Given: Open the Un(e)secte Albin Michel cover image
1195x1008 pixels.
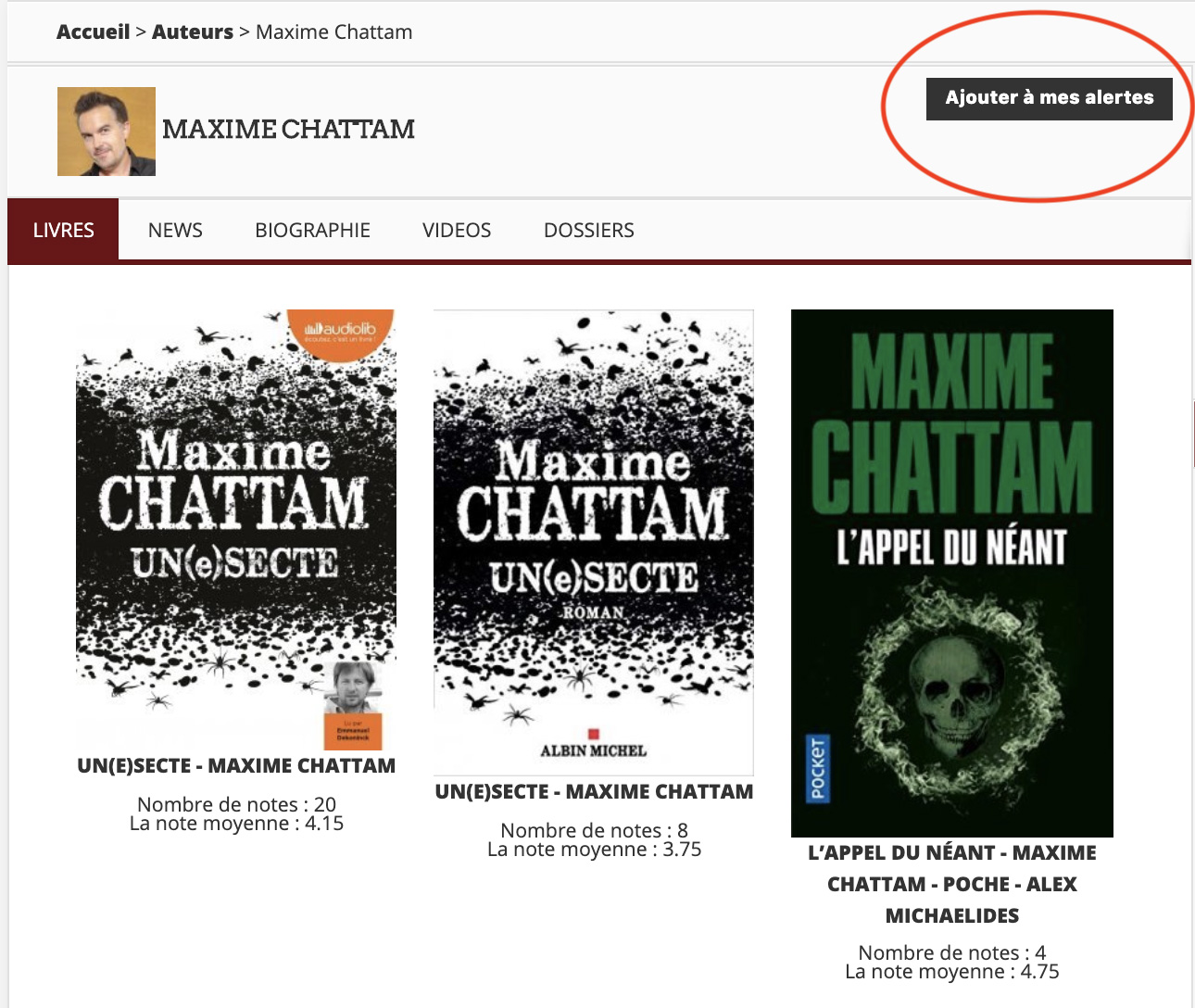Looking at the screenshot, I should 594,543.
